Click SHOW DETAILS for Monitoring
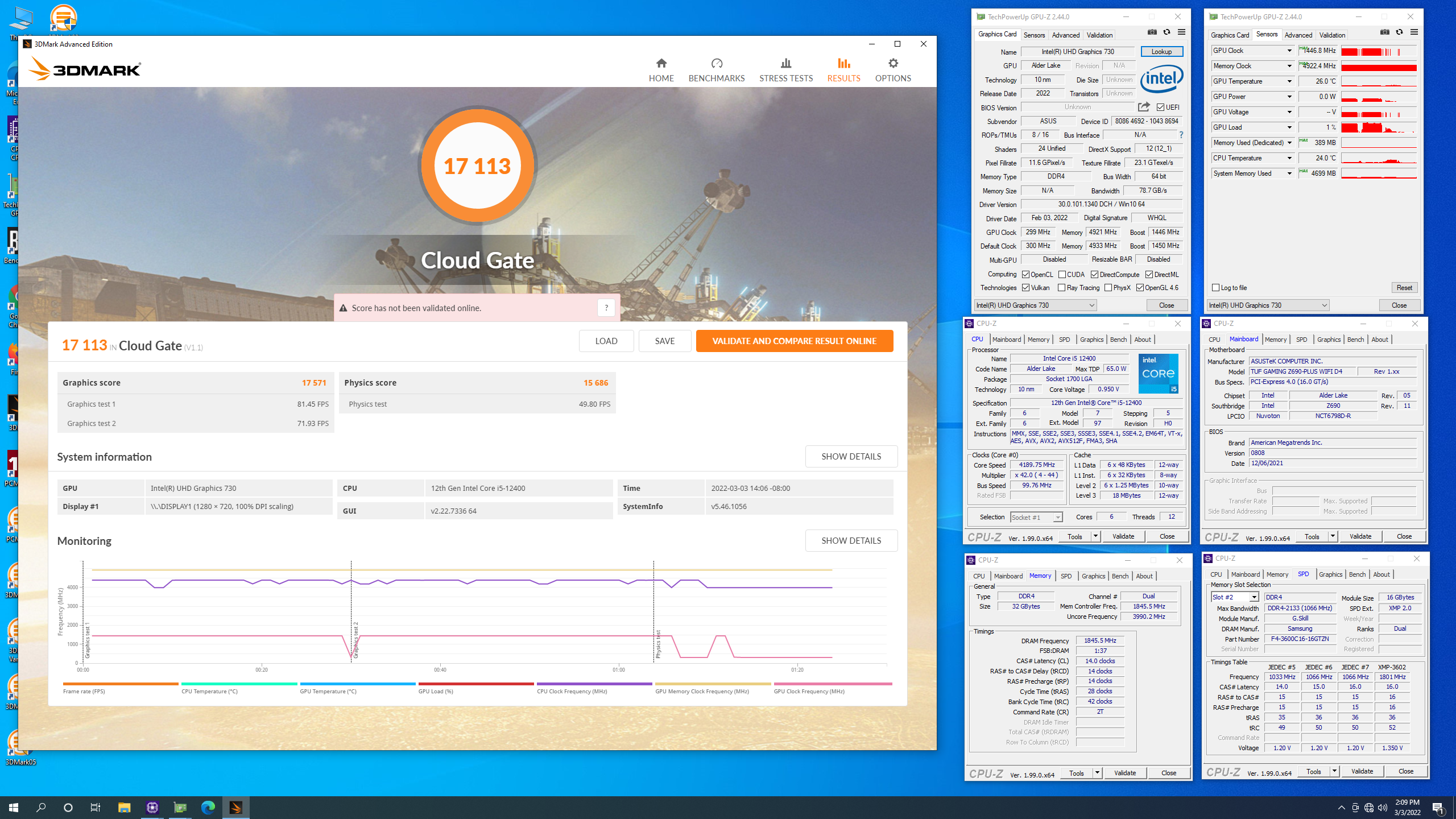This screenshot has height=819, width=1456. (851, 540)
